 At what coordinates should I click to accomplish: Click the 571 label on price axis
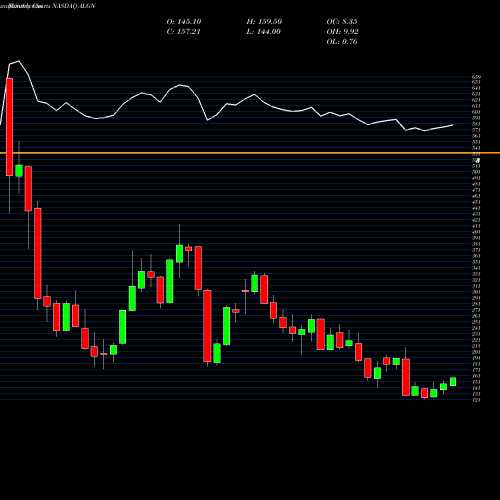[476, 130]
